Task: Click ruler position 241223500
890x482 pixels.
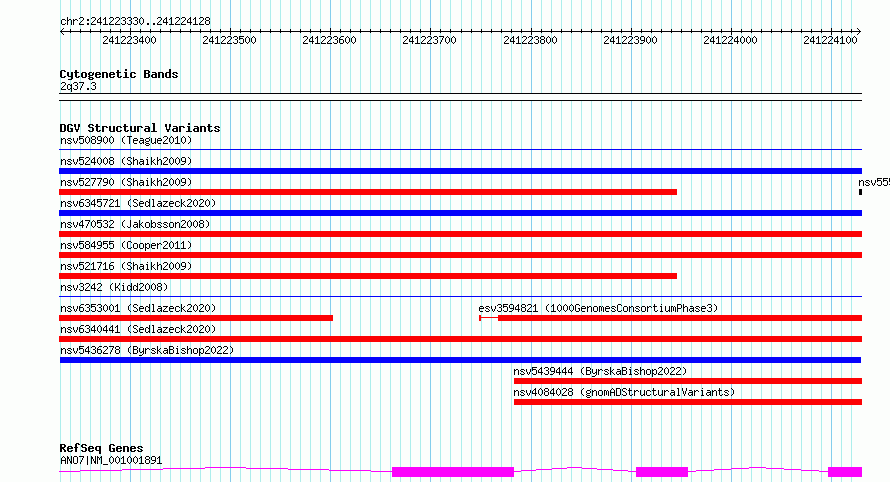Action: [229, 40]
